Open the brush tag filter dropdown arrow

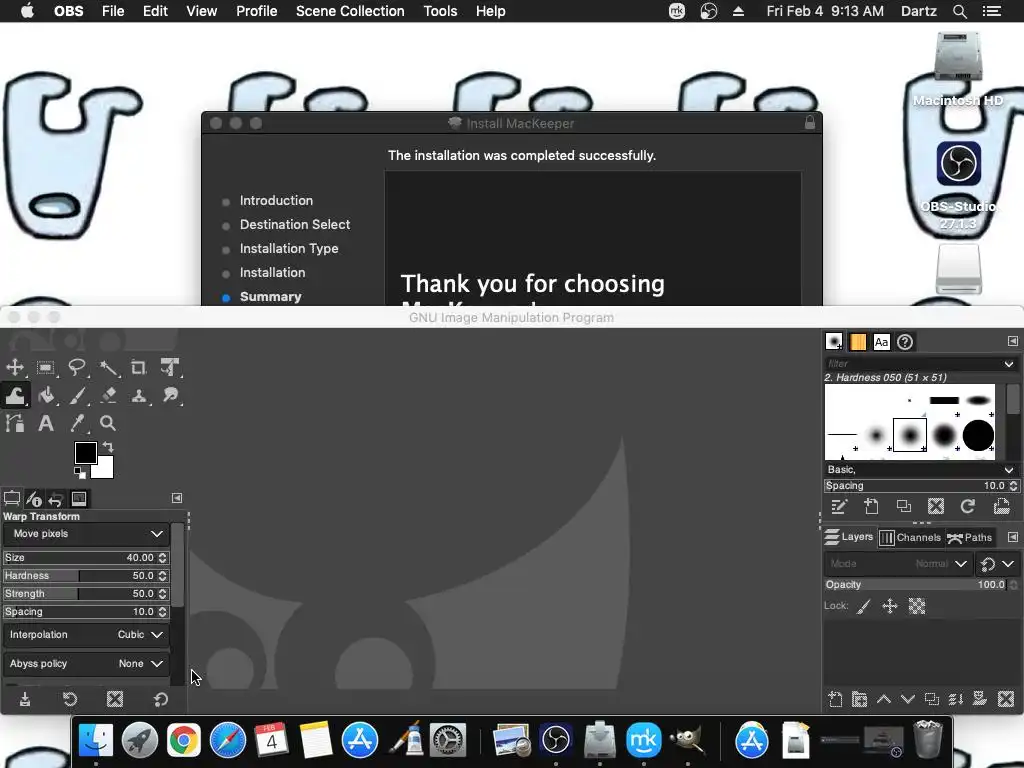[1009, 364]
